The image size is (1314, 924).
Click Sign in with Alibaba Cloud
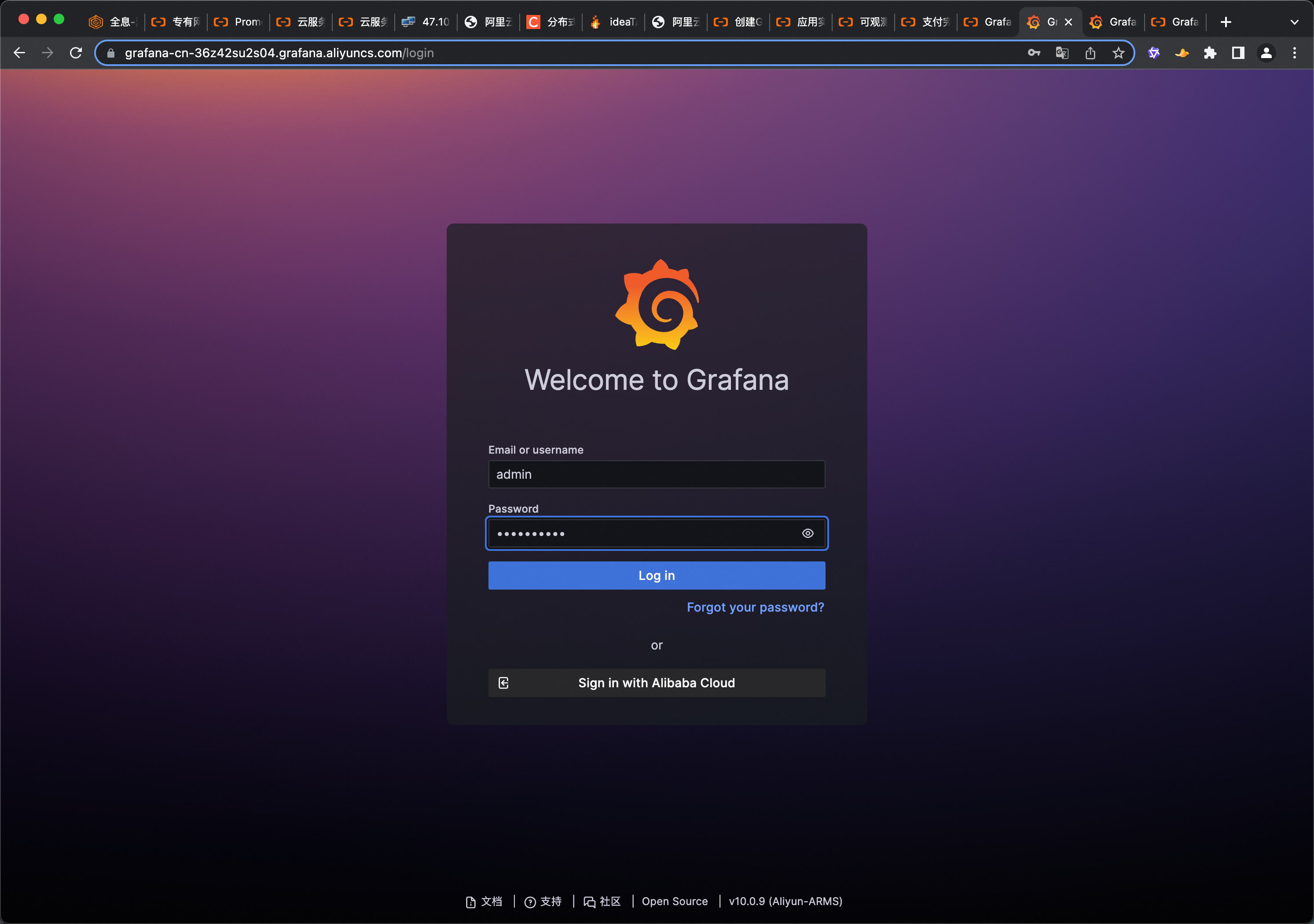coord(657,682)
